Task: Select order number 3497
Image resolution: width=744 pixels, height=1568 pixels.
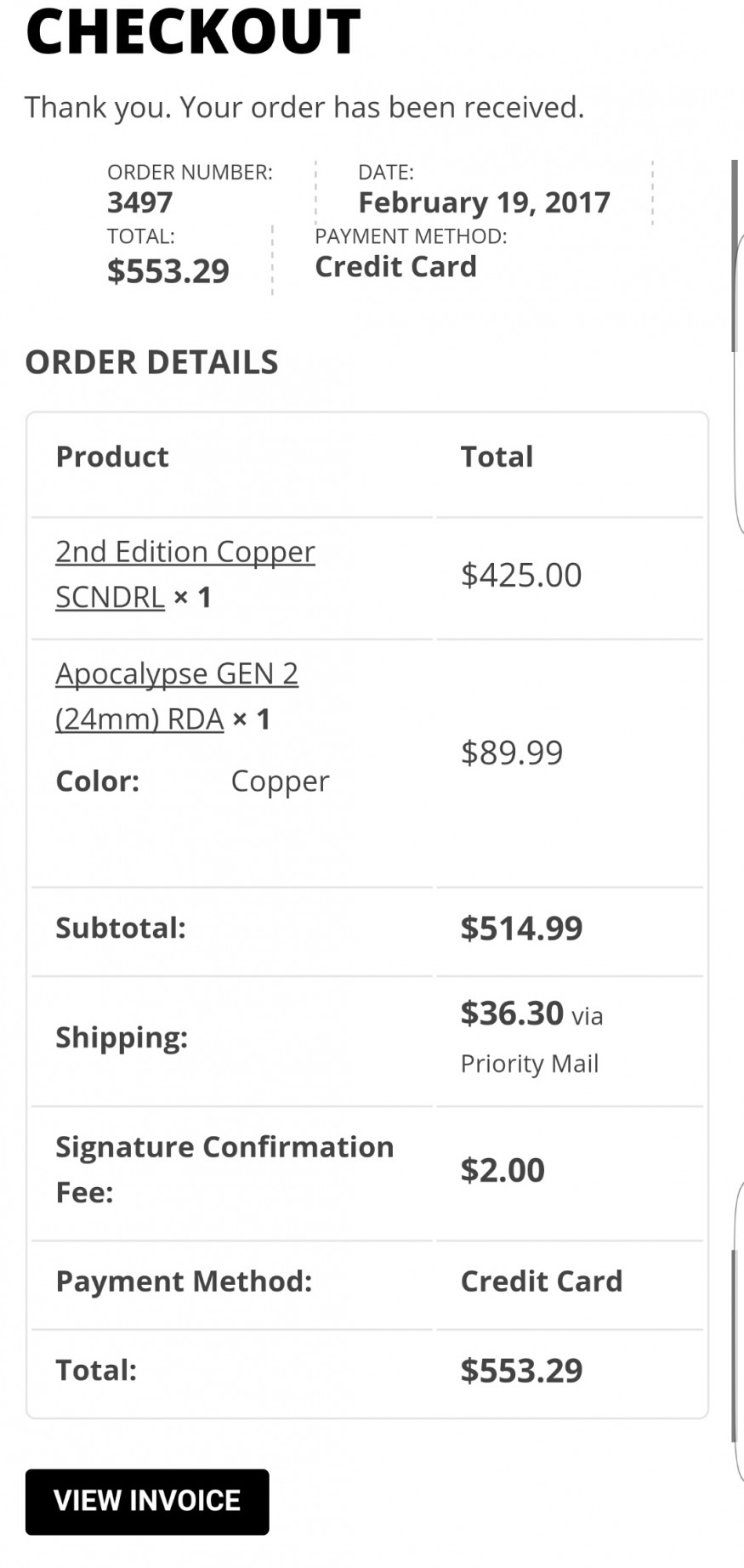Action: (139, 202)
